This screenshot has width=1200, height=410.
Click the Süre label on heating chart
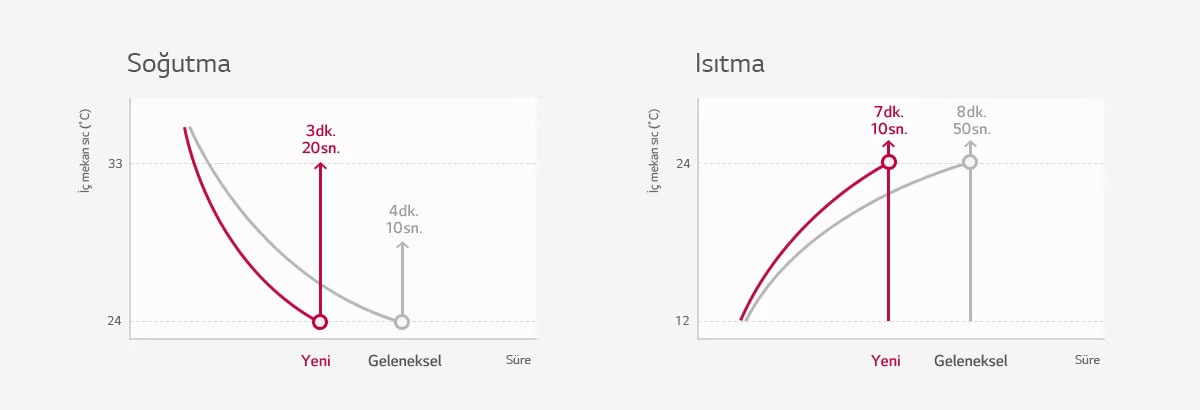tap(1087, 360)
